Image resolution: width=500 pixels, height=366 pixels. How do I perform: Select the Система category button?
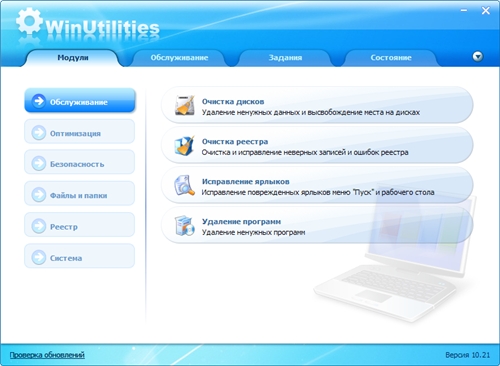80,256
